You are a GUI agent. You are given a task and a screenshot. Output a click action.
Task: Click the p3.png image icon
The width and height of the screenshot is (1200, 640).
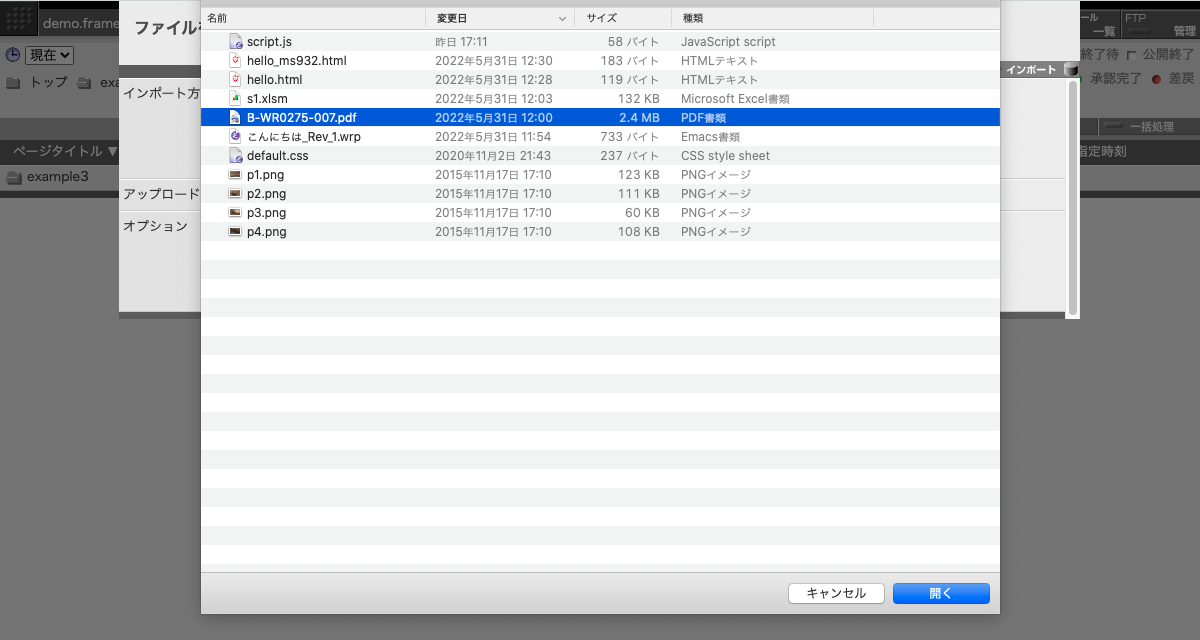tap(235, 213)
